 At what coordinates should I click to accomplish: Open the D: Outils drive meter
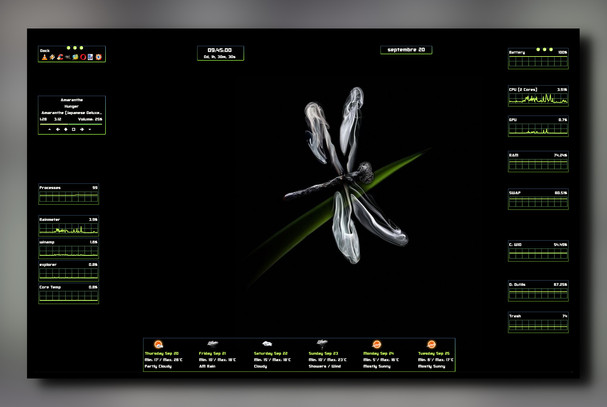coord(538,291)
